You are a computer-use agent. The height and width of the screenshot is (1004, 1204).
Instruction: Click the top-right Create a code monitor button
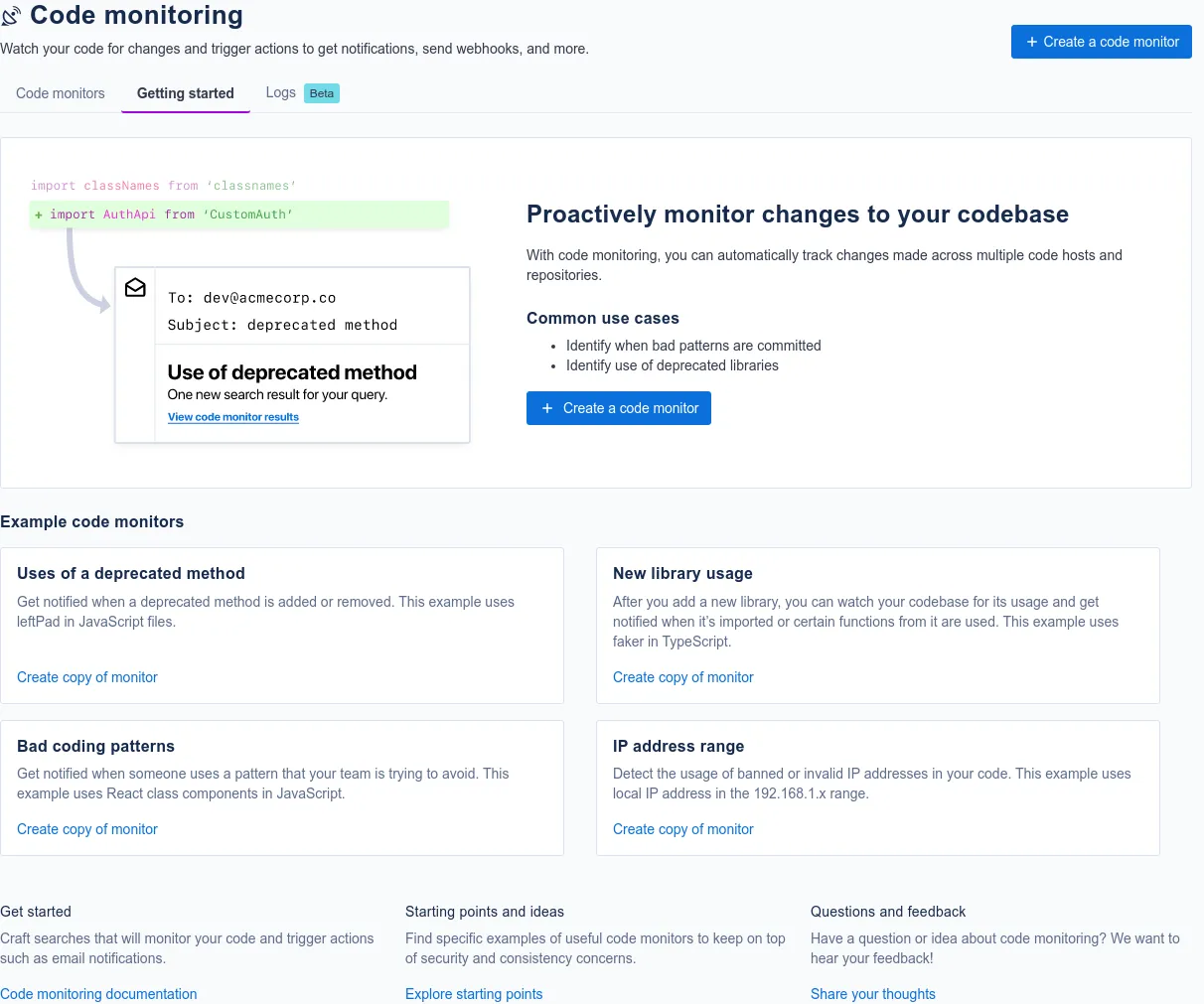tap(1102, 42)
